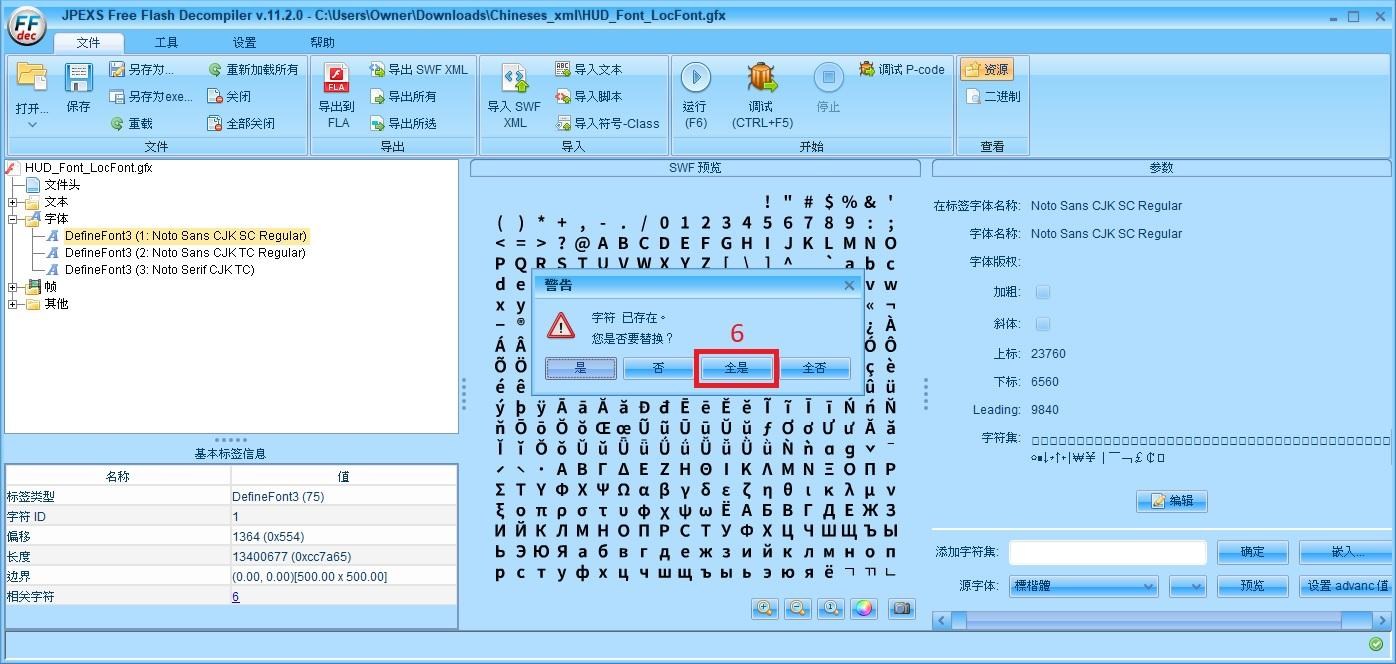Screen dimensions: 1396x664
Task: Click 导出 SWF XML
Action: click(x=418, y=70)
